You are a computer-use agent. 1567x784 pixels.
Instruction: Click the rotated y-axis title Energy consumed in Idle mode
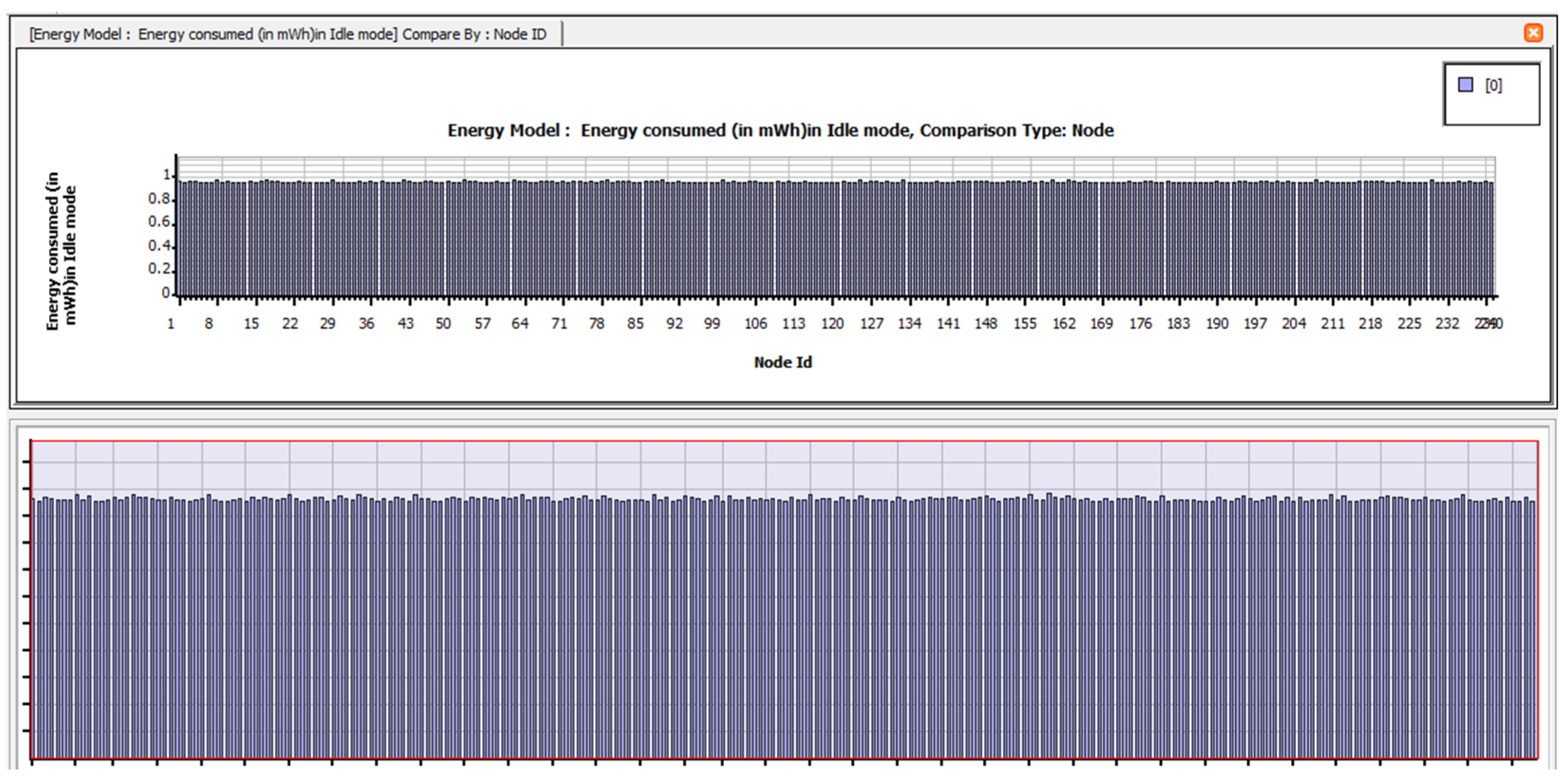[x=61, y=251]
